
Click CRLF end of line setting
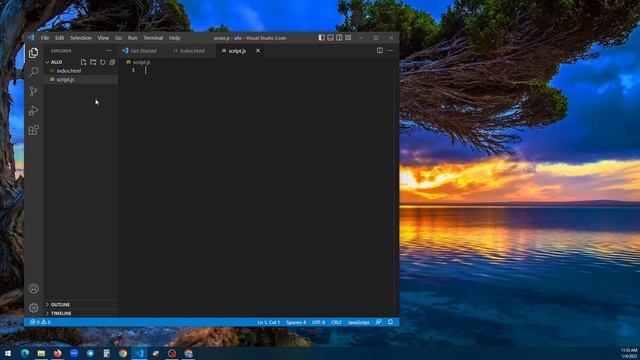[336, 322]
